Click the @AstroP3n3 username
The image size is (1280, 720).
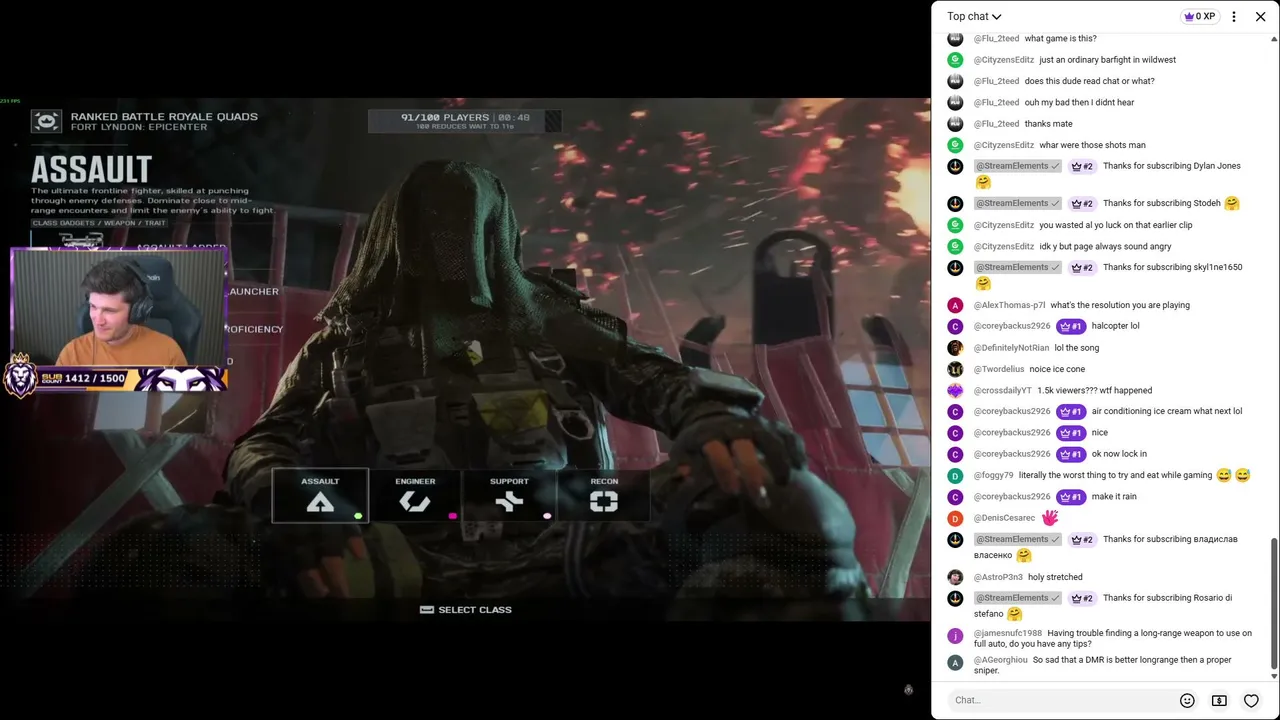click(x=998, y=577)
